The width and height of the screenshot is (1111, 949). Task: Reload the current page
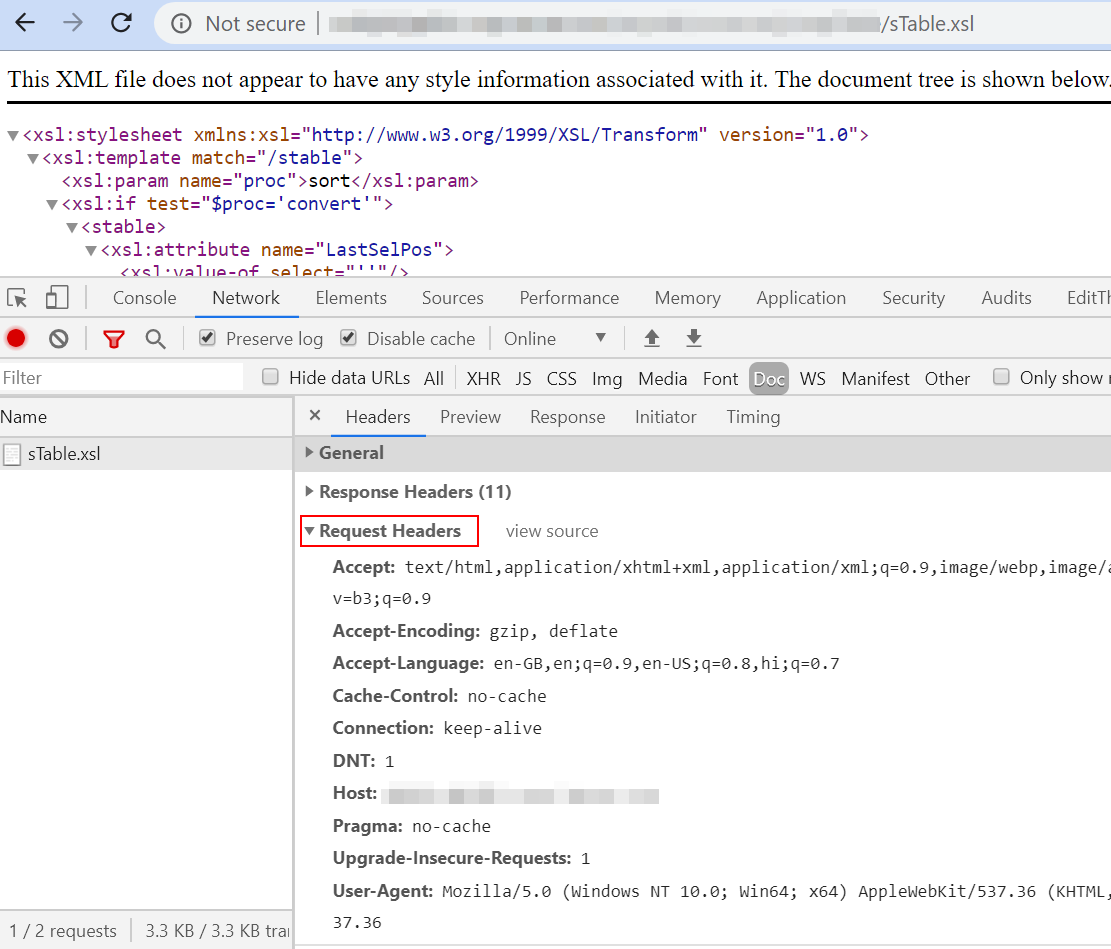(123, 22)
